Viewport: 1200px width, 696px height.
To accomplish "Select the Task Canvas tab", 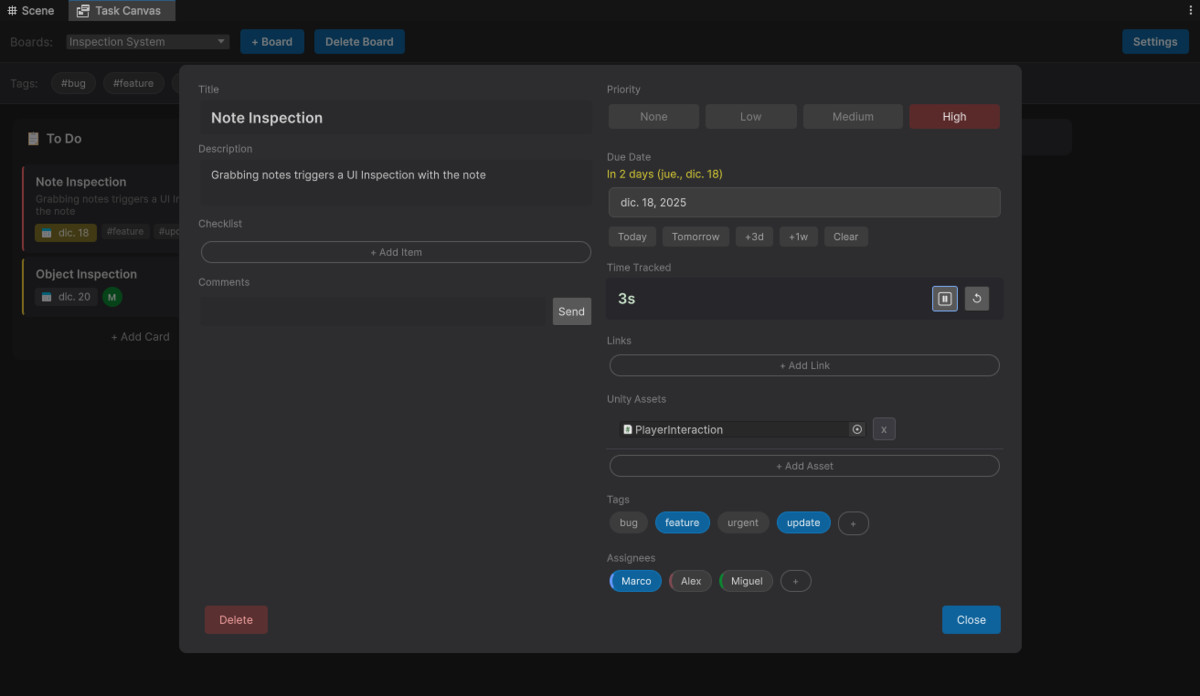I will click(120, 11).
